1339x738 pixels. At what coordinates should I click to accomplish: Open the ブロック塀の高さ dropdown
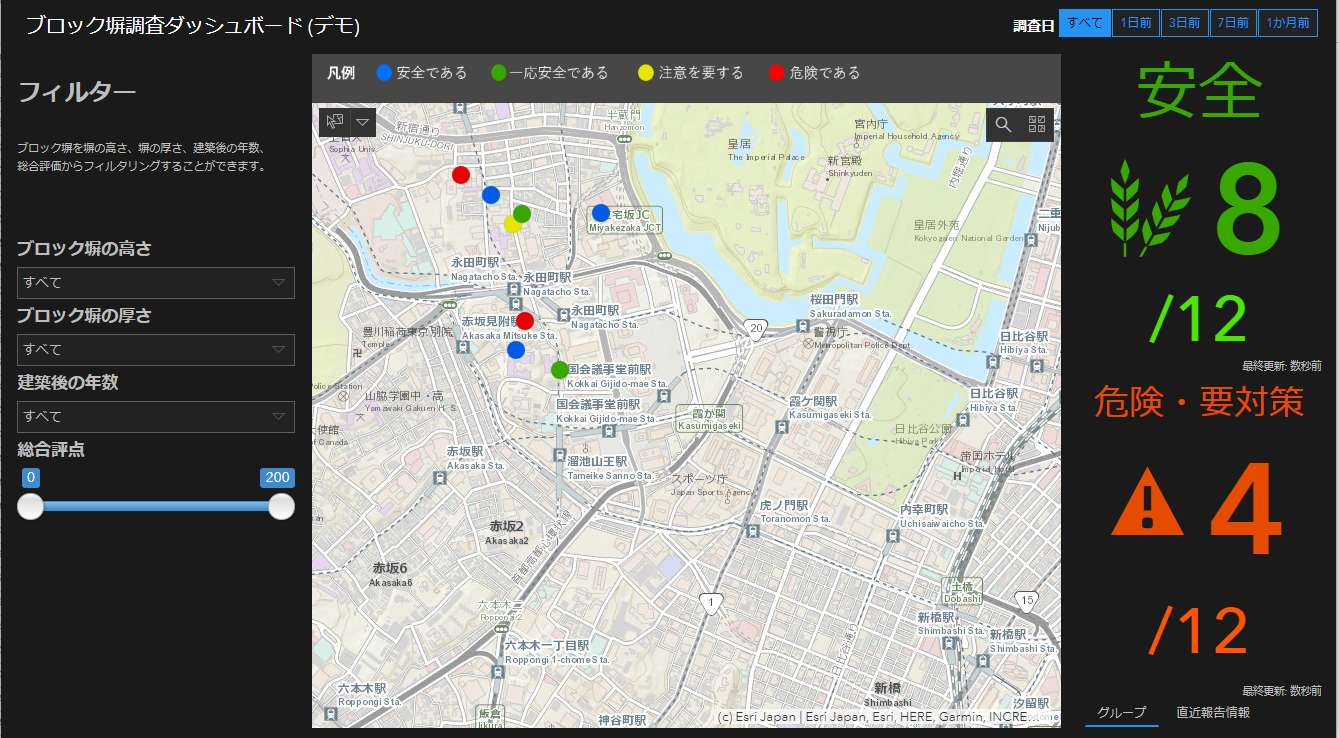[x=156, y=283]
